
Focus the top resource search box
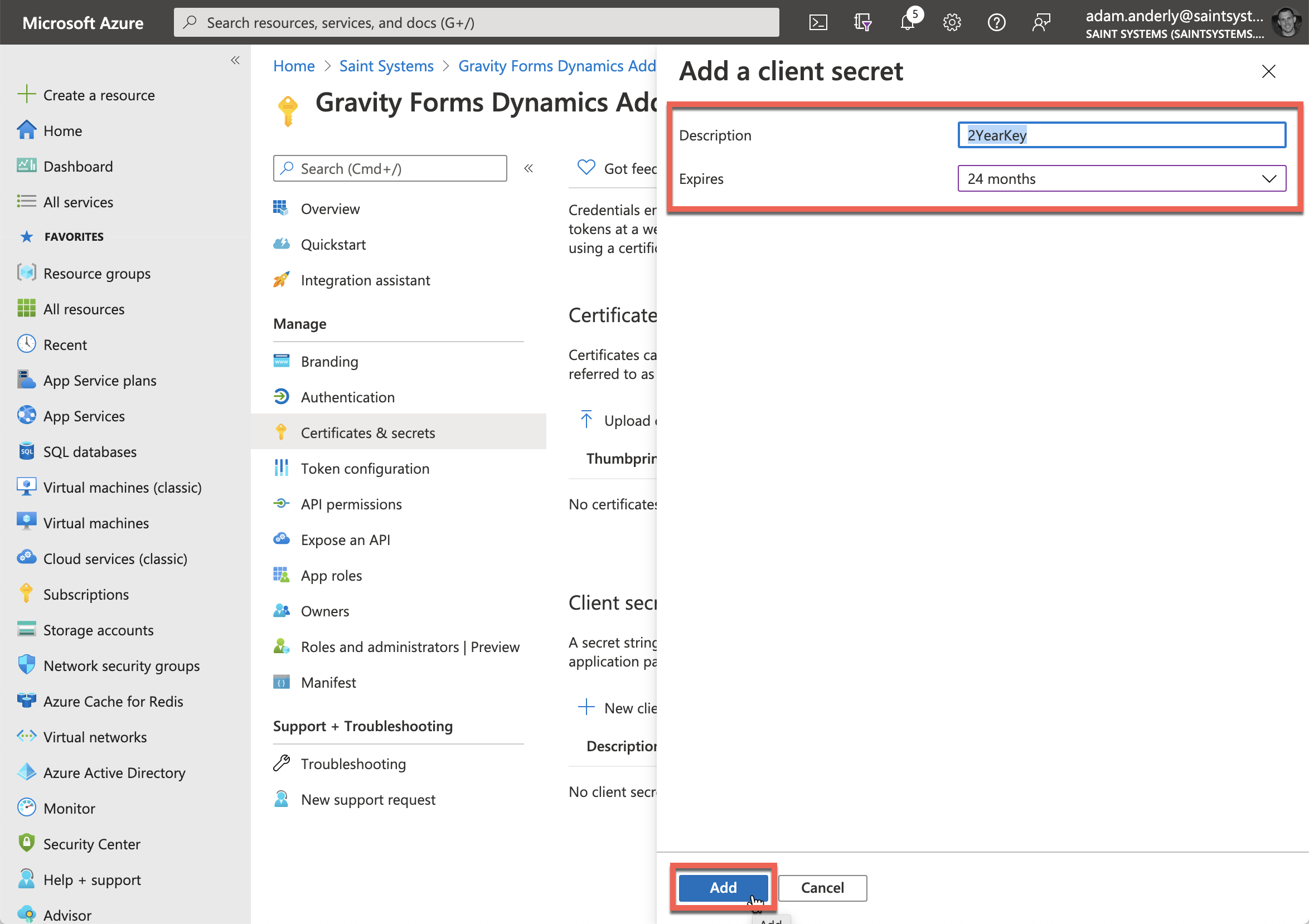point(477,23)
